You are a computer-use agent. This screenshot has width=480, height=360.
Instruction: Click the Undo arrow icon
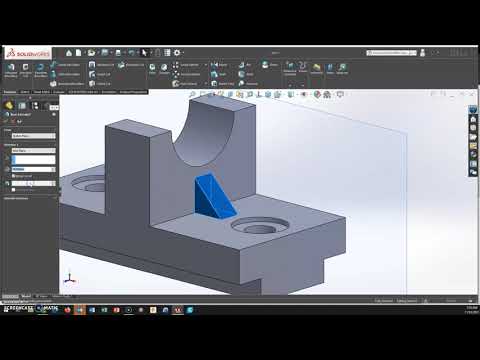(x=131, y=53)
